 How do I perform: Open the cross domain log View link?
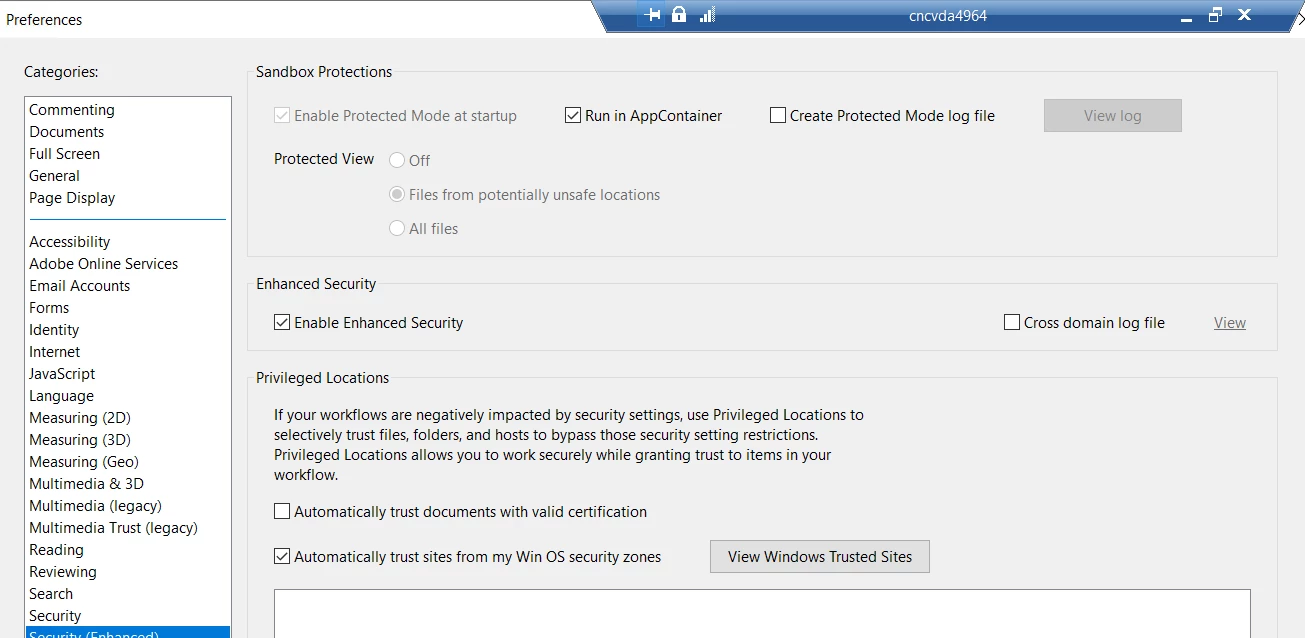point(1230,322)
